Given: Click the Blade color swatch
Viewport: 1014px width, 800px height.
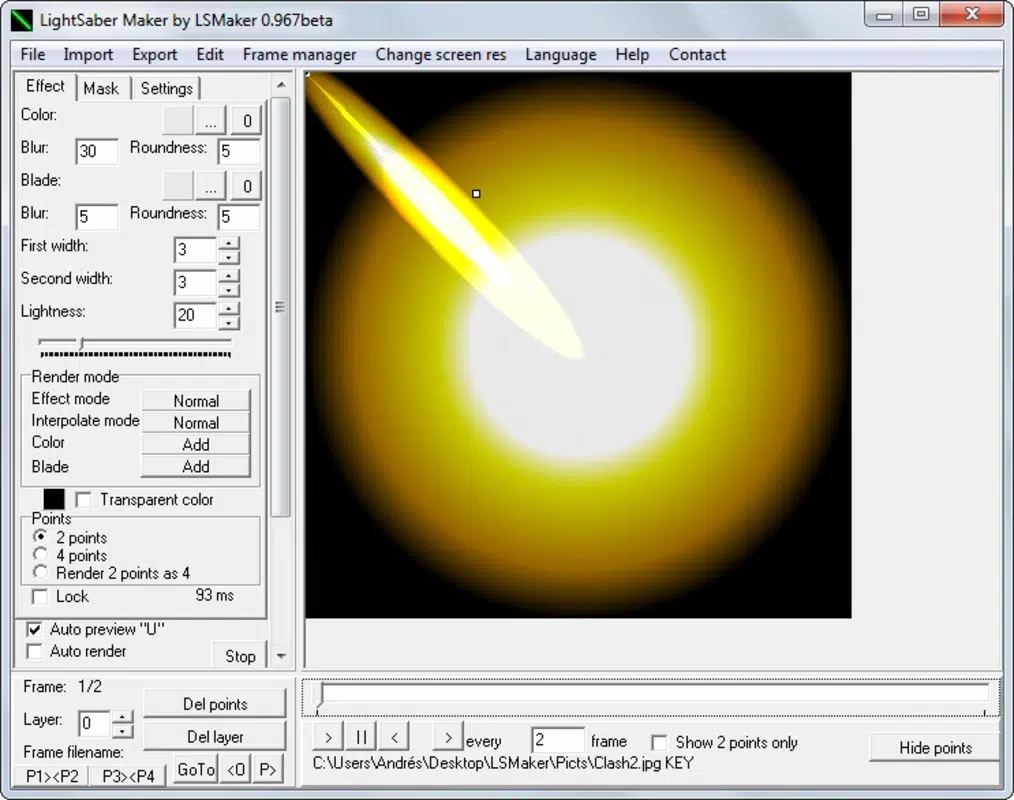Looking at the screenshot, I should pyautogui.click(x=177, y=186).
